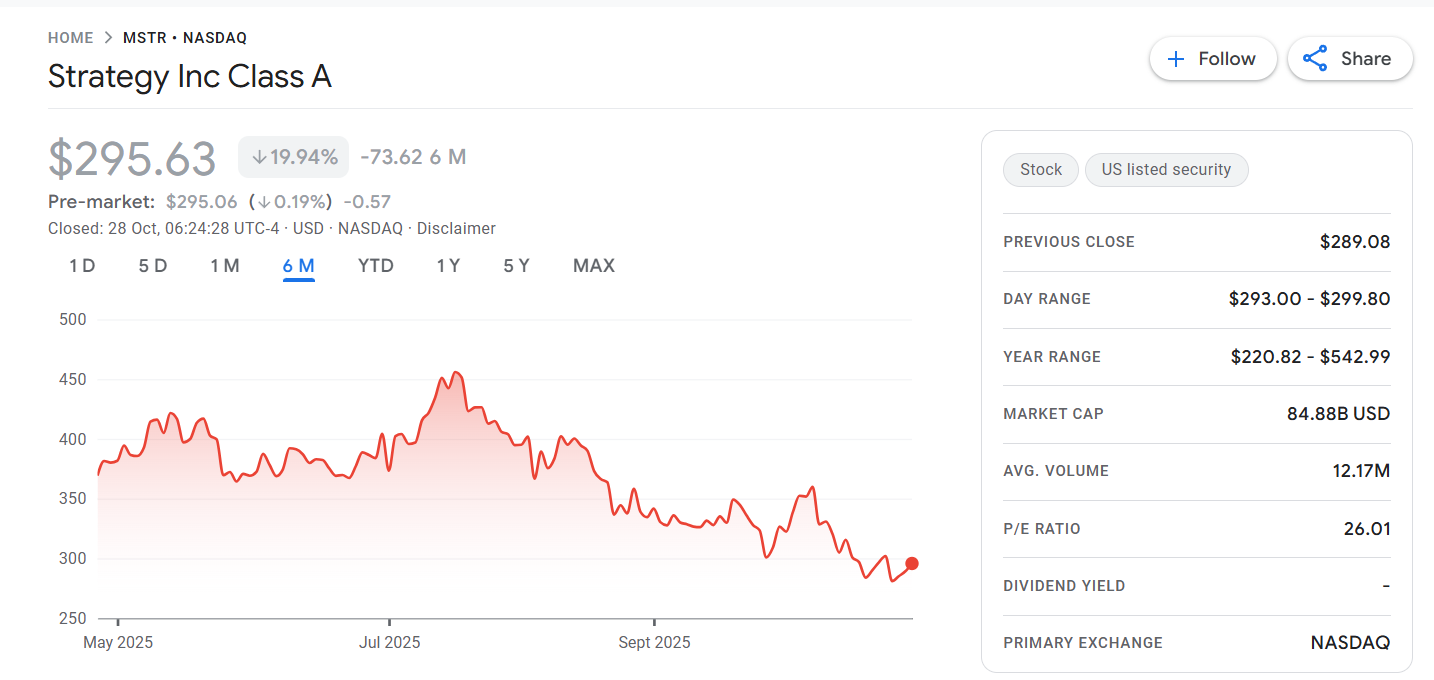Select the 1 D time range tab
Viewport: 1434px width, 680px height.
(x=82, y=266)
